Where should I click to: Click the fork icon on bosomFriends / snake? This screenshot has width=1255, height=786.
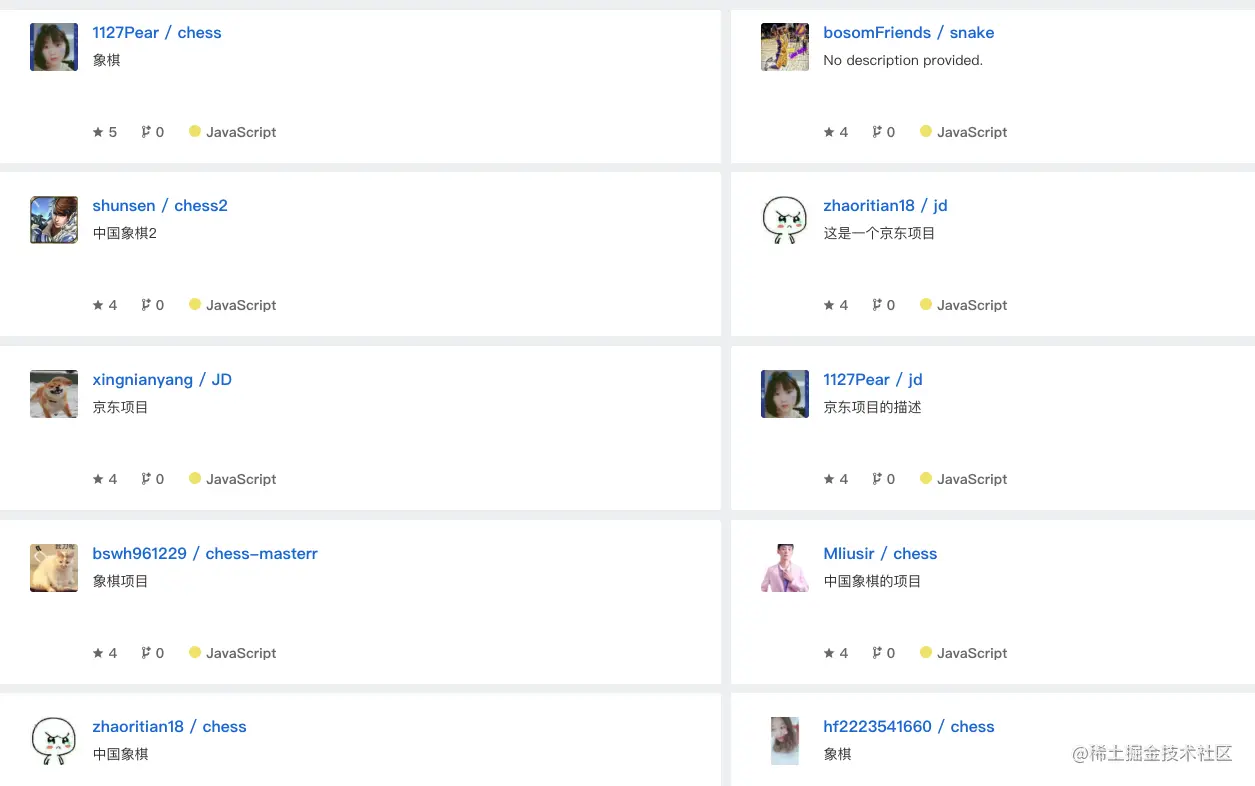pos(877,132)
